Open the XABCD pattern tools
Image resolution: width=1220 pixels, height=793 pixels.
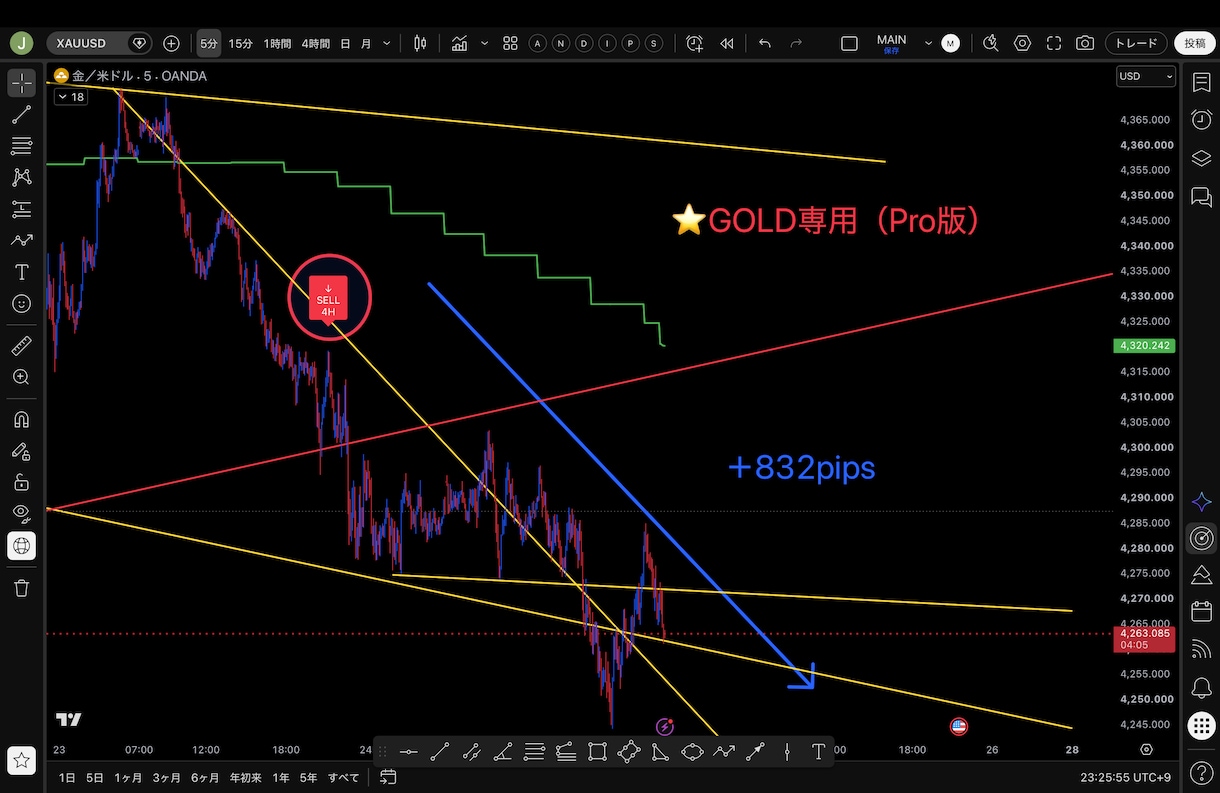coord(21,178)
